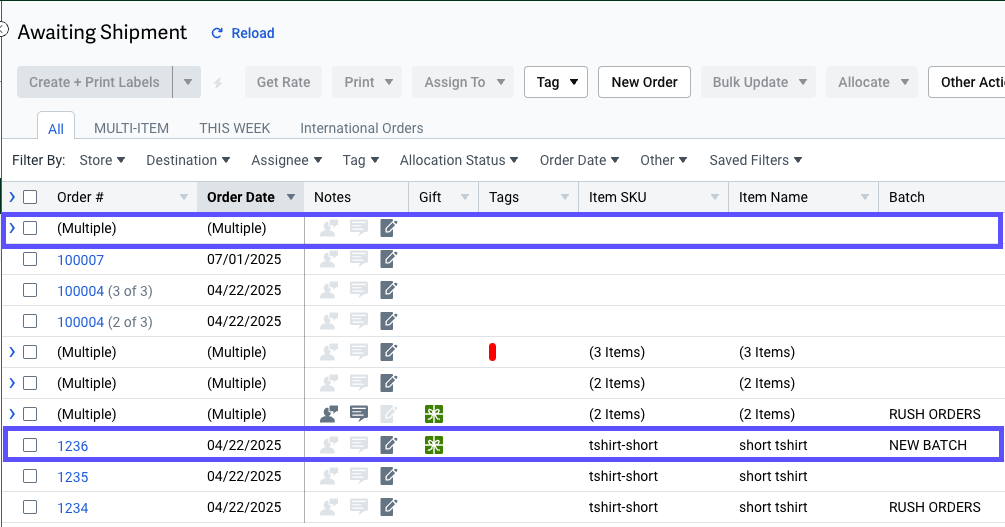Select checkbox for order 100004 (3 of 3)
The image size is (1005, 527).
point(30,290)
